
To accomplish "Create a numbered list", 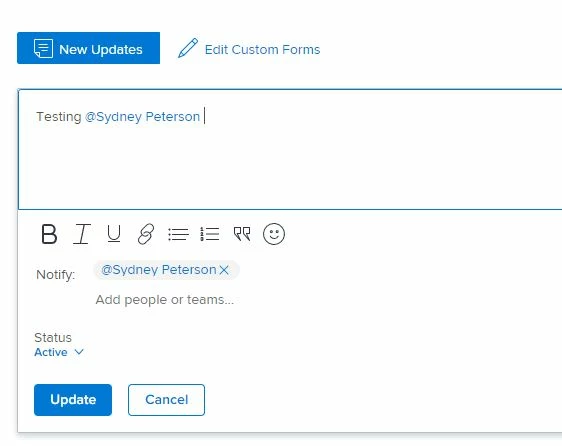I will coord(210,234).
